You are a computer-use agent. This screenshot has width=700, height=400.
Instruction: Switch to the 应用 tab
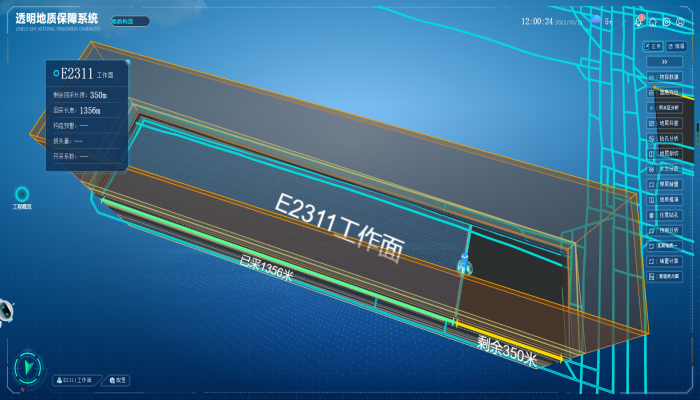tap(653, 46)
